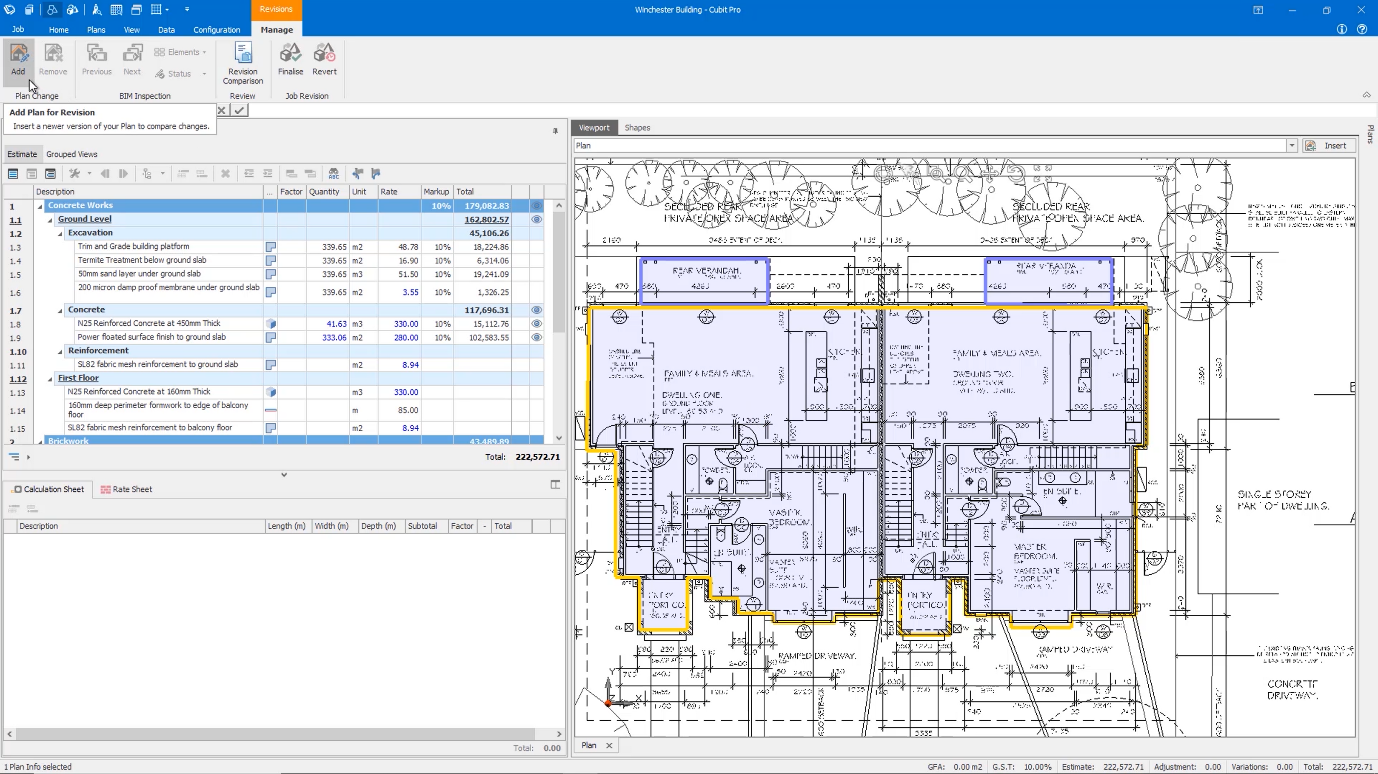Click Add in the Plan Change group
Viewport: 1378px width, 774px height.
pos(18,60)
